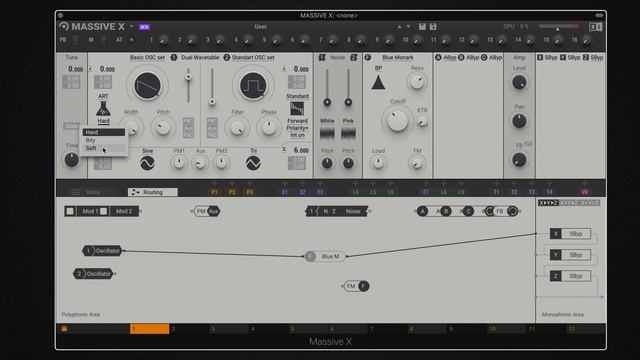The height and width of the screenshot is (360, 640).
Task: Click the BP filter type triangle icon
Action: pos(378,82)
